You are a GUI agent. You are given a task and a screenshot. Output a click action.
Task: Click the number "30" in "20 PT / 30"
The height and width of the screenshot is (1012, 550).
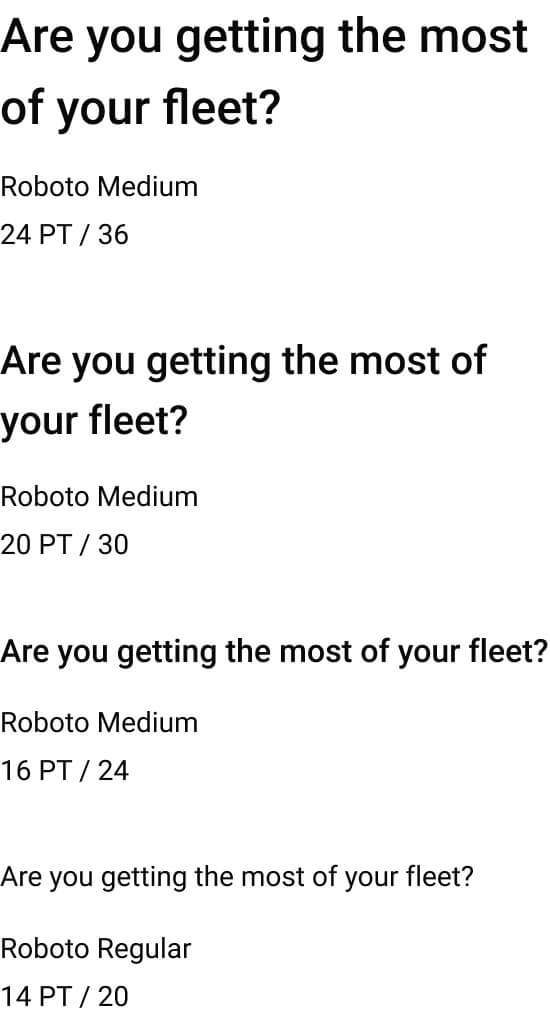[x=114, y=545]
